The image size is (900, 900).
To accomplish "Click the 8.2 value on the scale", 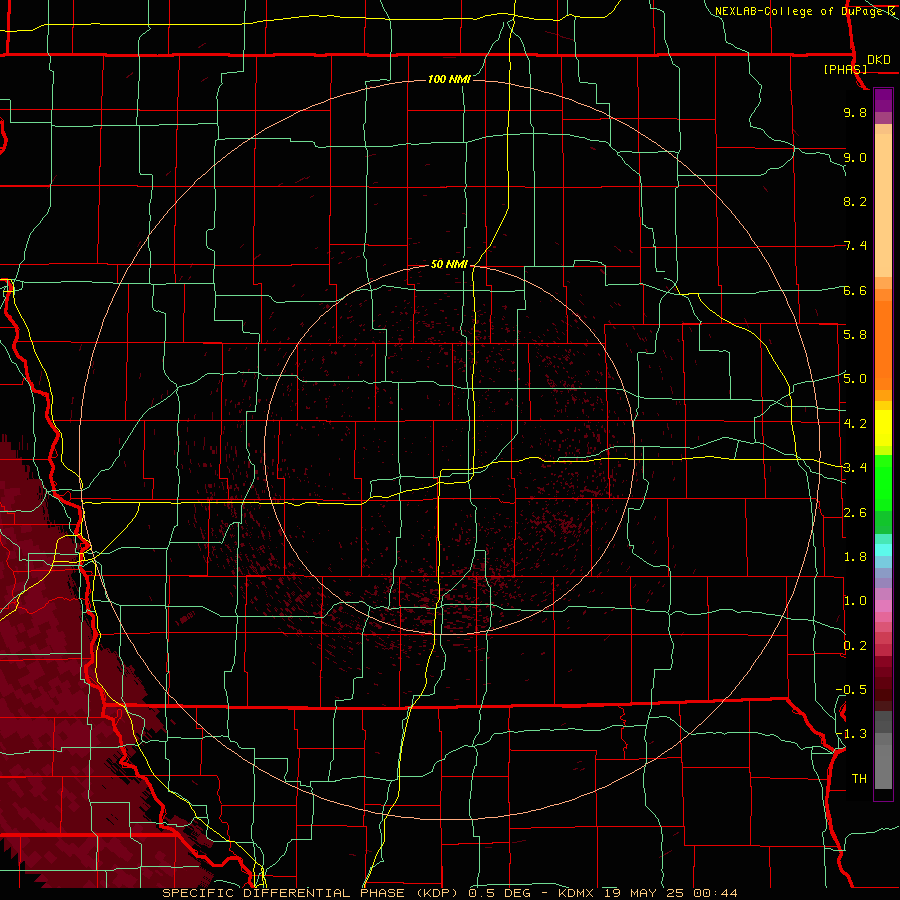I will [x=855, y=201].
